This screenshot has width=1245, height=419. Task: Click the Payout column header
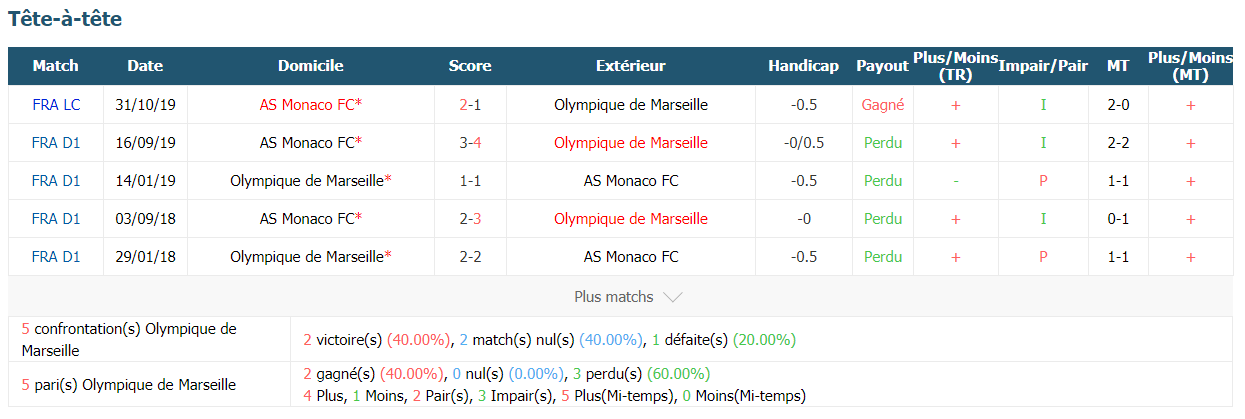(x=882, y=66)
